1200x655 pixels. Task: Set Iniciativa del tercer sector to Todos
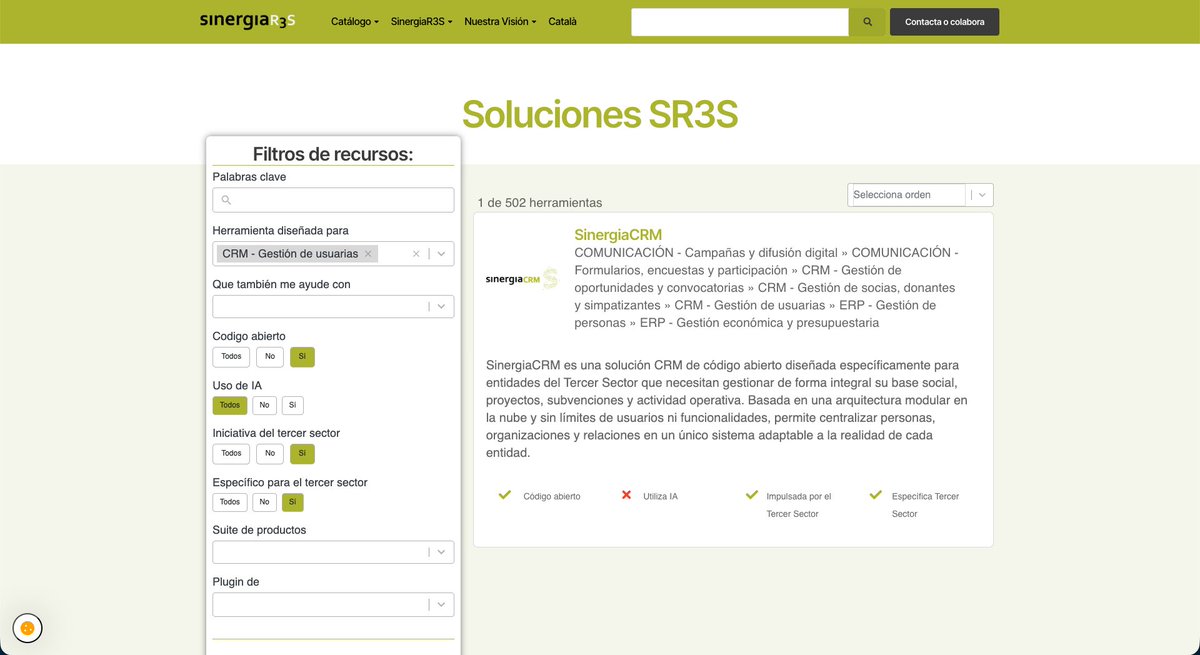point(231,454)
